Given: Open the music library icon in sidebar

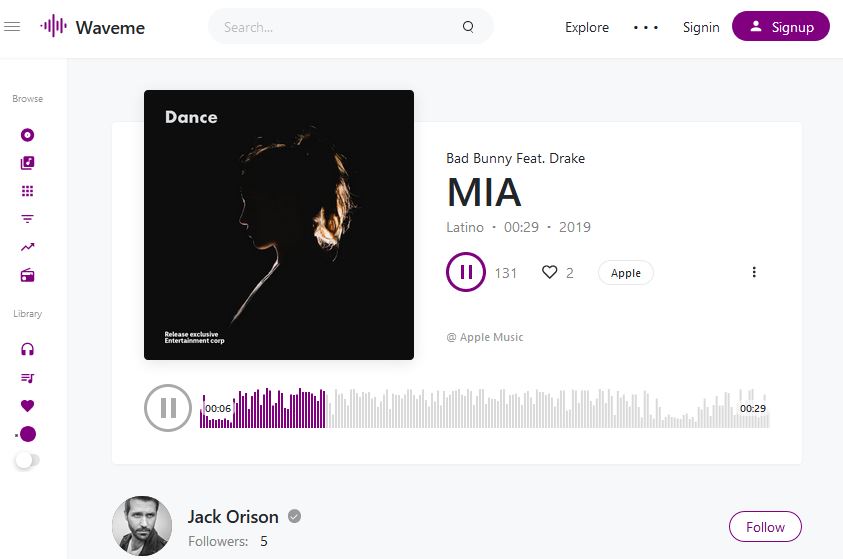Looking at the screenshot, I should click(27, 163).
